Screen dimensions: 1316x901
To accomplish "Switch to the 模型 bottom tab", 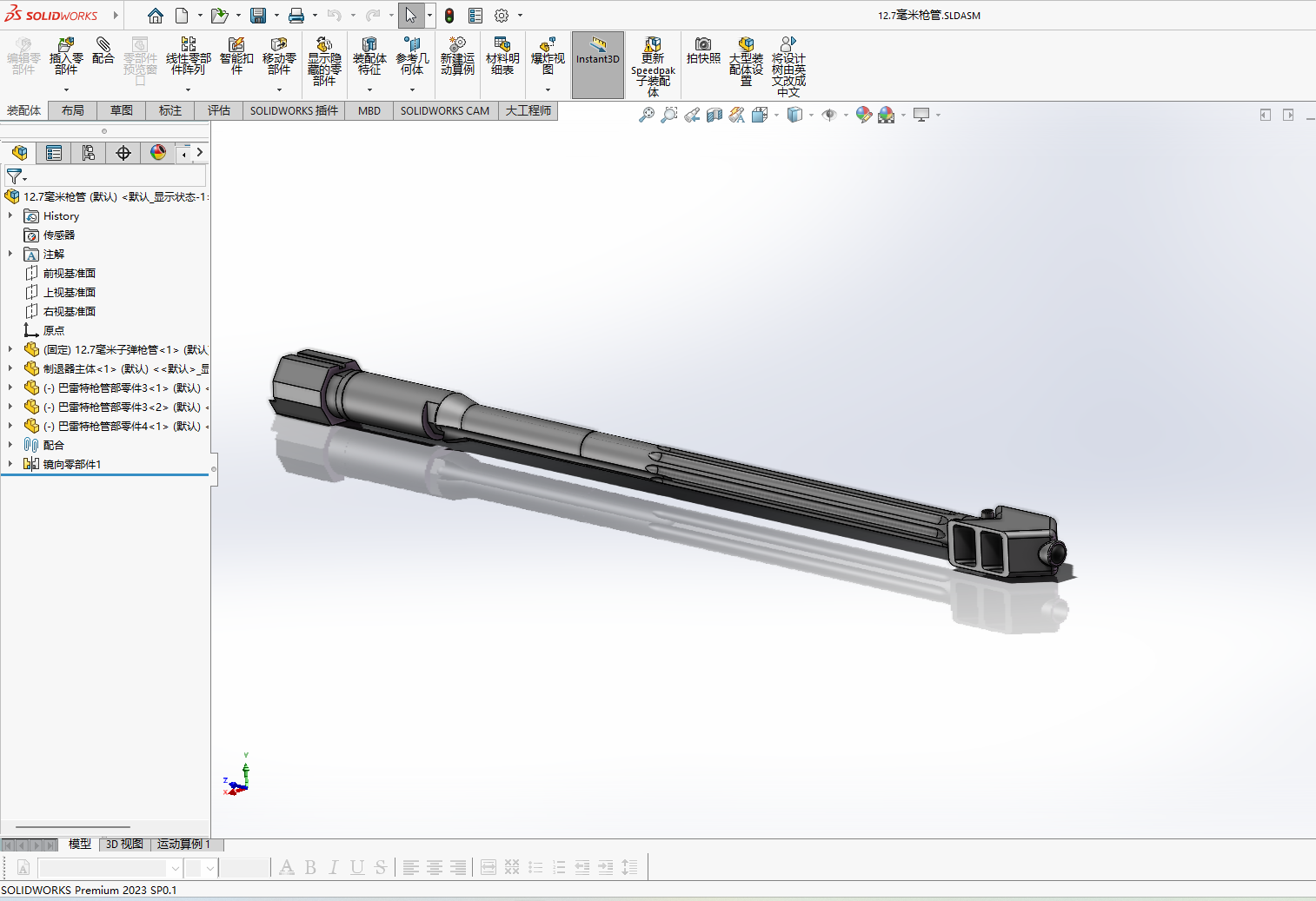I will point(80,844).
